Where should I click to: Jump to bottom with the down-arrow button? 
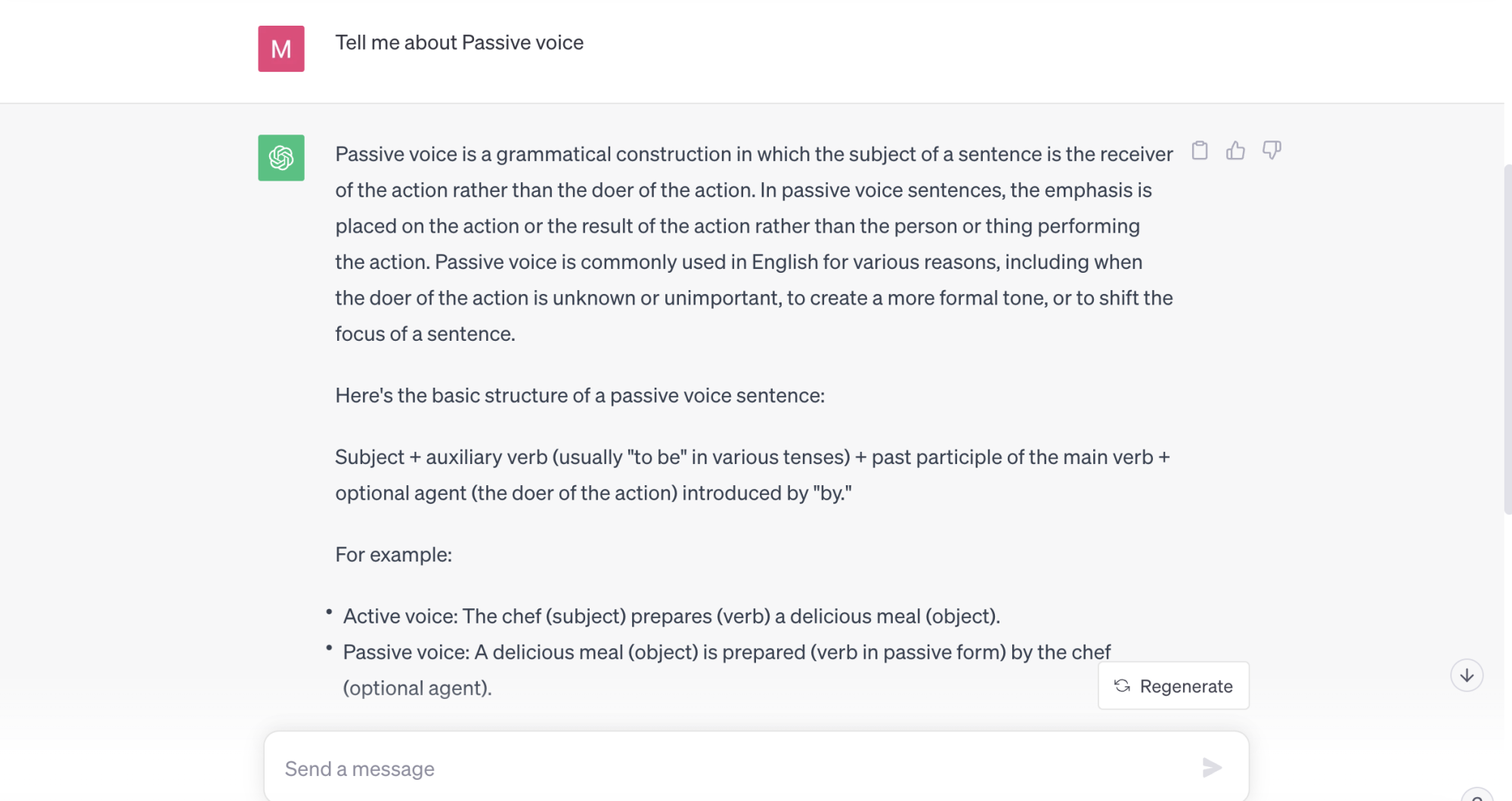1467,675
